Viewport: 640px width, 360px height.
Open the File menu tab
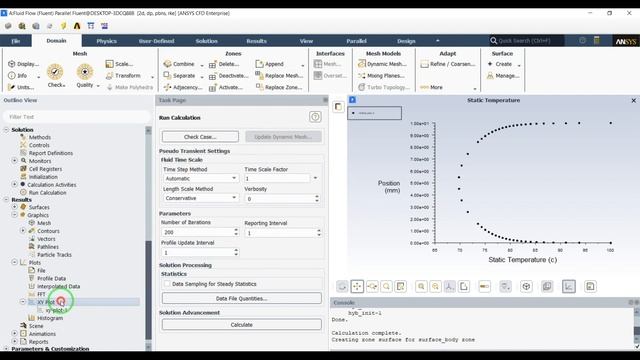(x=16, y=41)
